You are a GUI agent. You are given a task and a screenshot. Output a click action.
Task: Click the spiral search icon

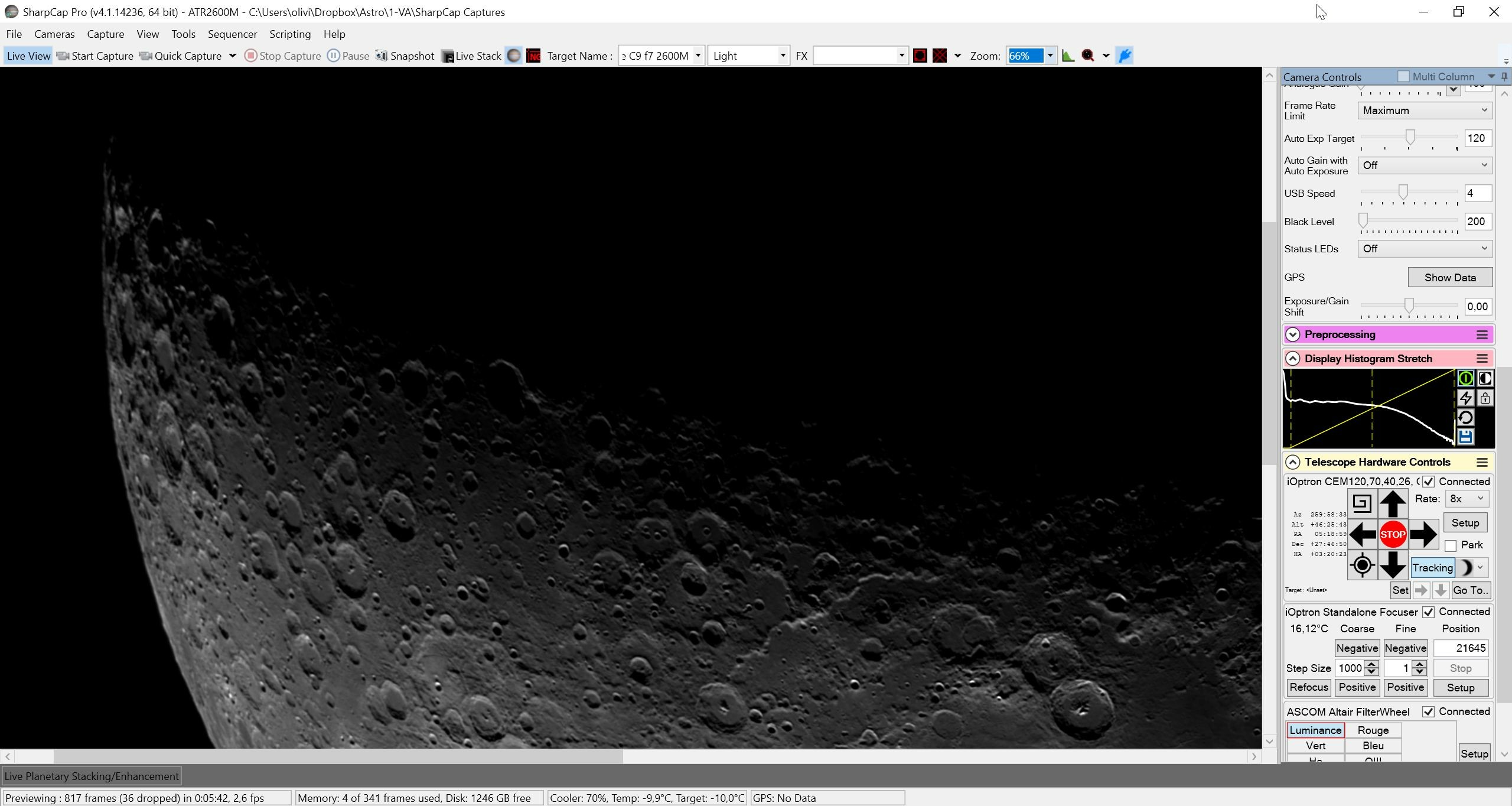(1362, 503)
